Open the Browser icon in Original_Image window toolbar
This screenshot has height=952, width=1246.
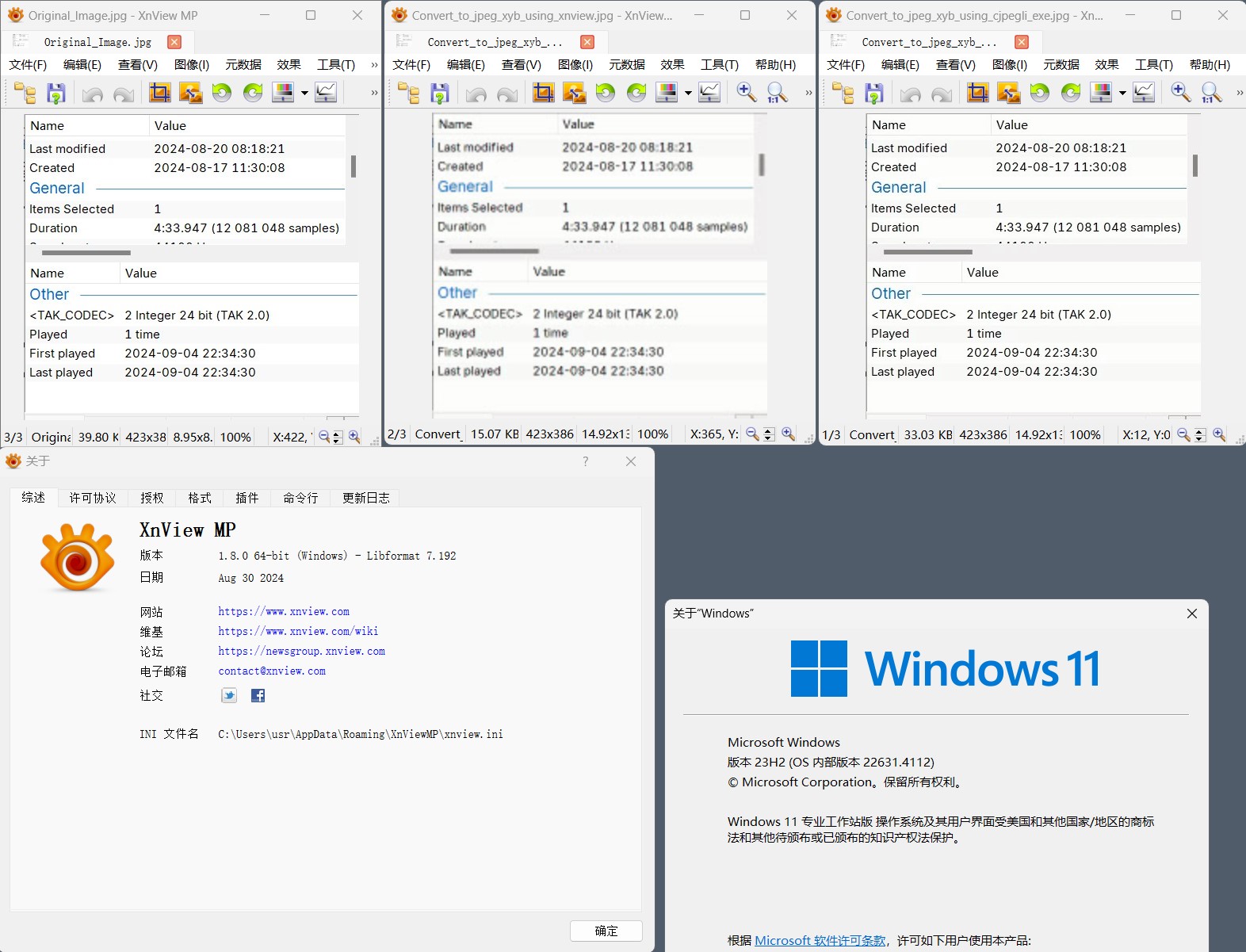[25, 94]
